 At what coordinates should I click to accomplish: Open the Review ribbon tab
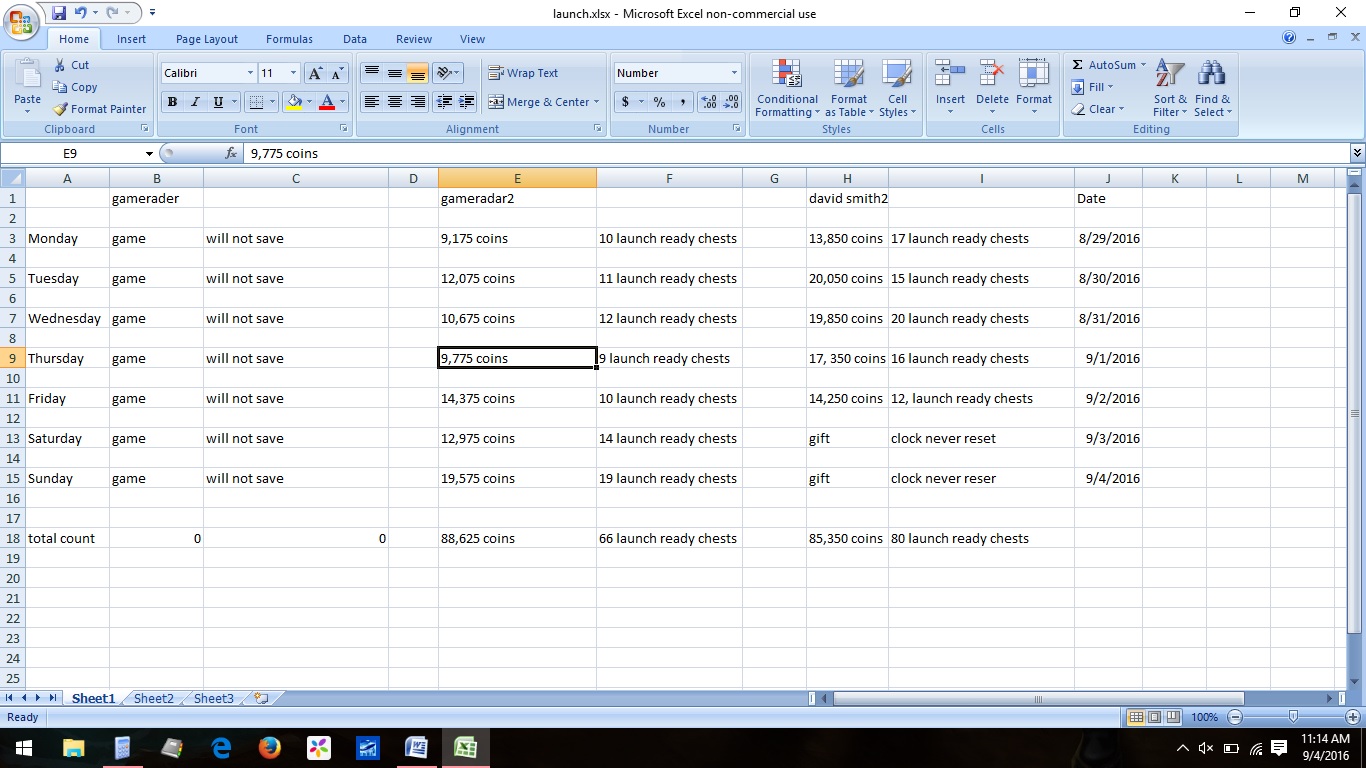click(x=414, y=39)
